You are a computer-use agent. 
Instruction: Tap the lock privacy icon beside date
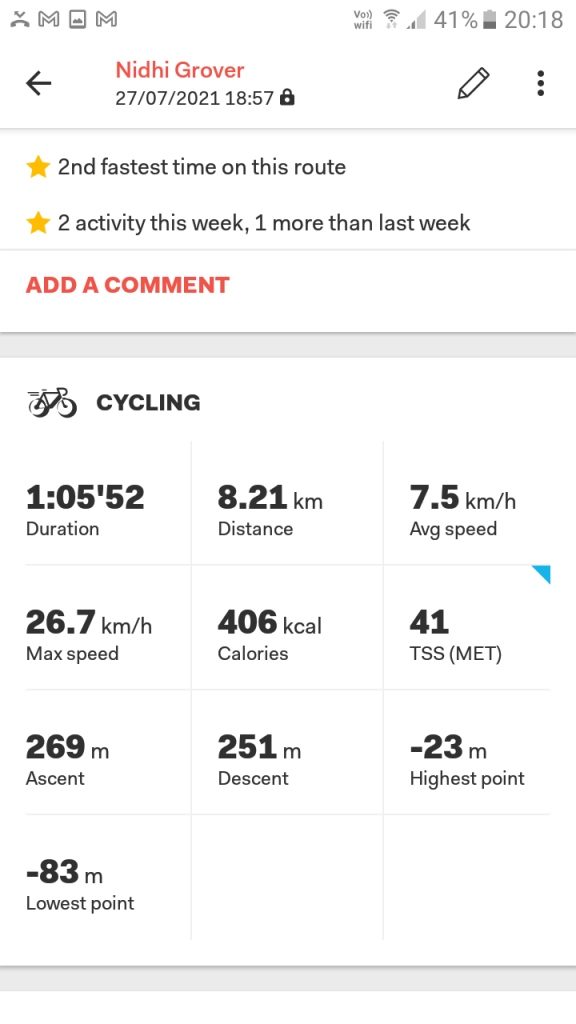pos(287,98)
